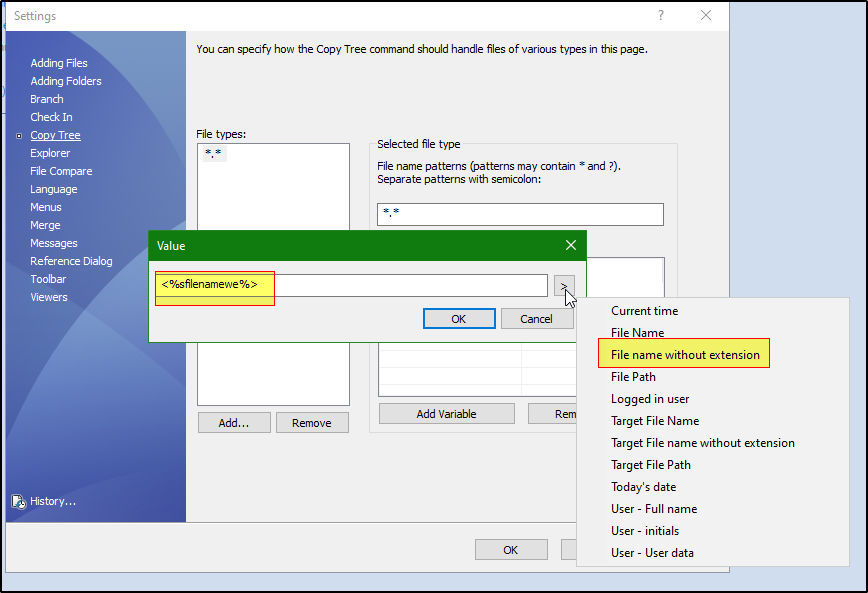Open the File Compare settings page

[x=61, y=171]
